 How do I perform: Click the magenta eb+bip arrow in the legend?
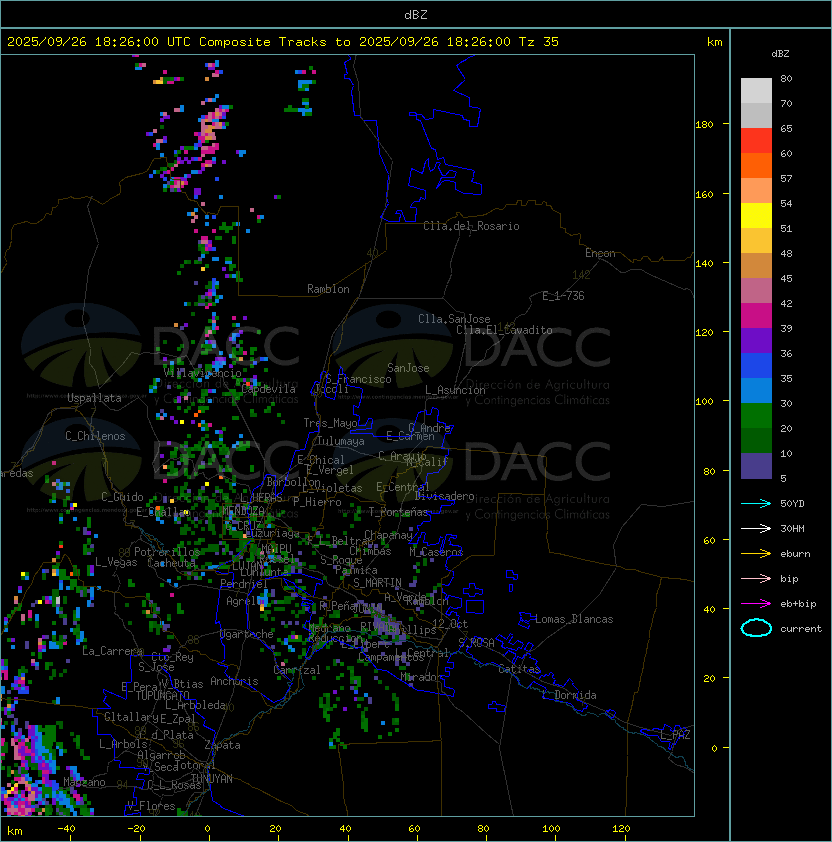[756, 604]
